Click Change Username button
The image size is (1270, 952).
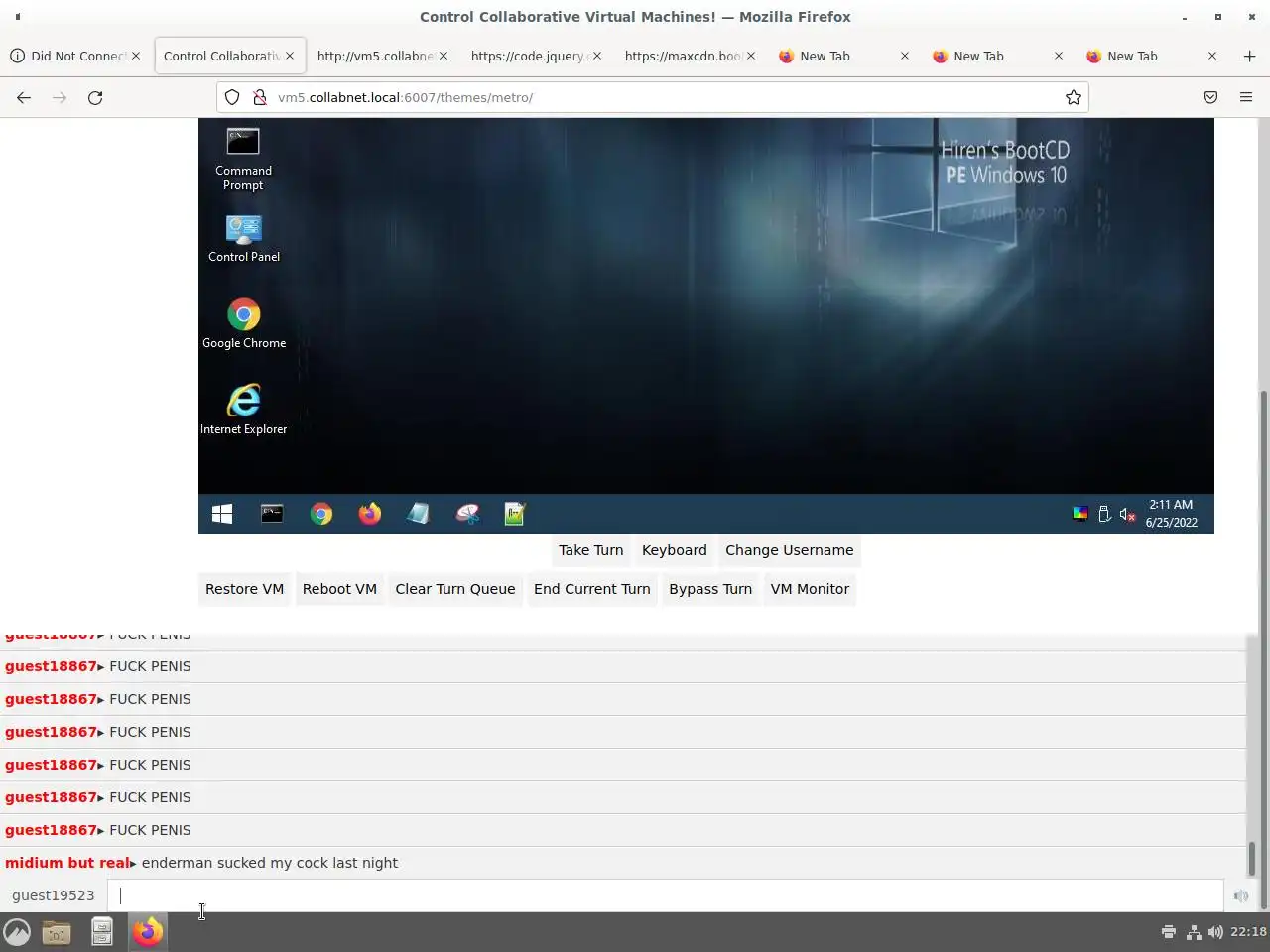pyautogui.click(x=789, y=550)
